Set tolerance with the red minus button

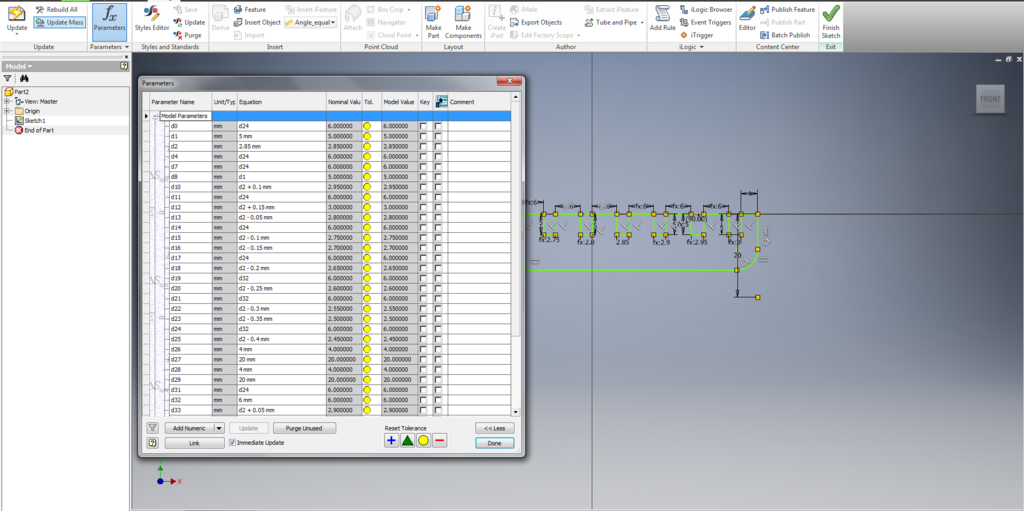coord(440,440)
